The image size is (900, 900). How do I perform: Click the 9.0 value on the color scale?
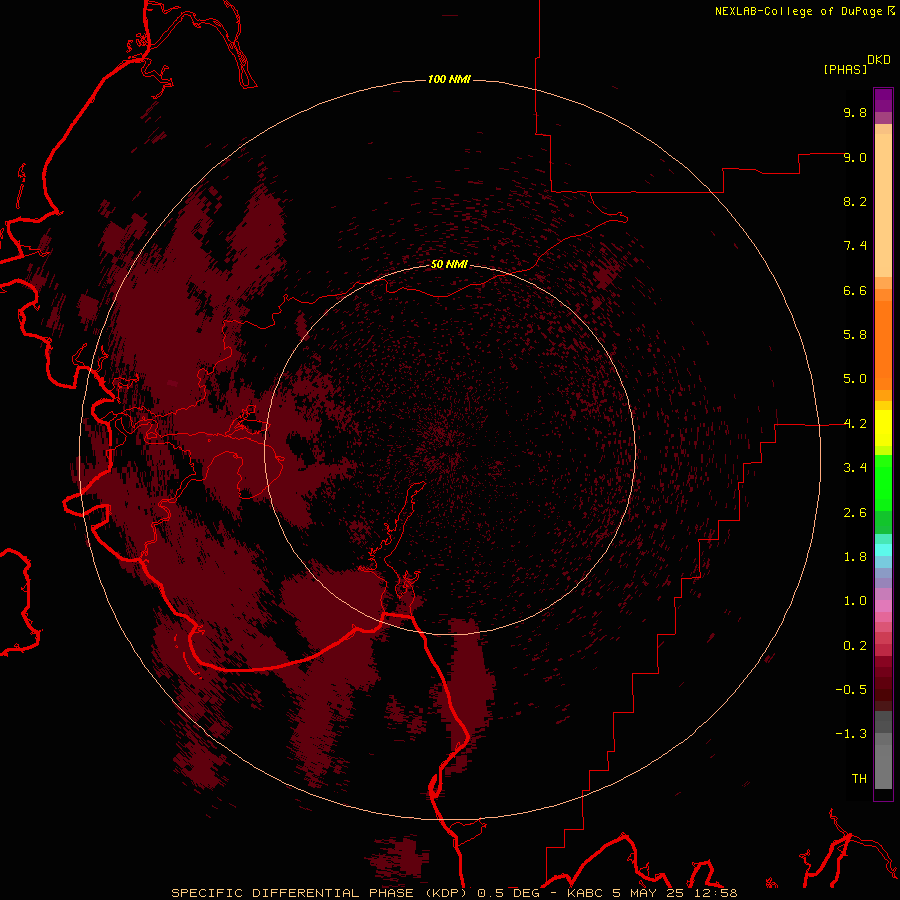[855, 157]
